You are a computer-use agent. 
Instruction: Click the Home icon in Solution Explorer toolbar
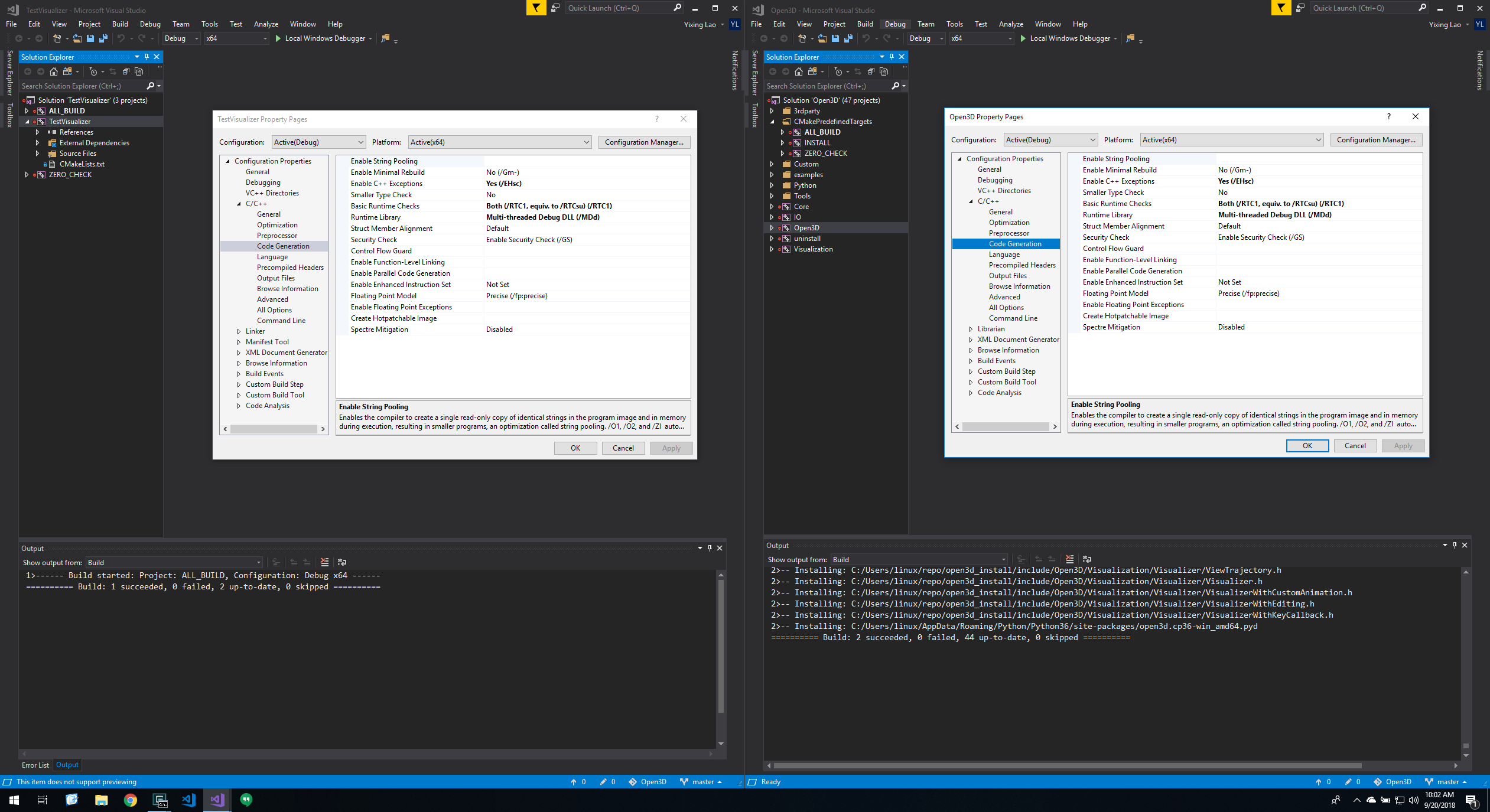[54, 72]
